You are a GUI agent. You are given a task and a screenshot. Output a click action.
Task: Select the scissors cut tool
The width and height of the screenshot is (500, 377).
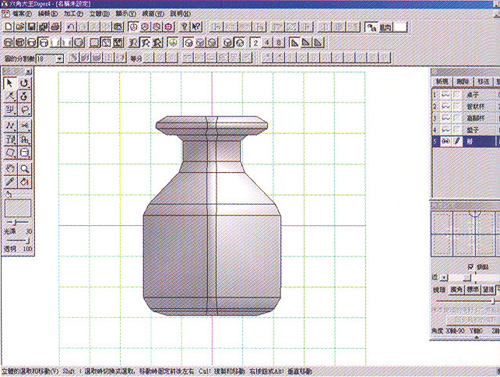[24, 126]
